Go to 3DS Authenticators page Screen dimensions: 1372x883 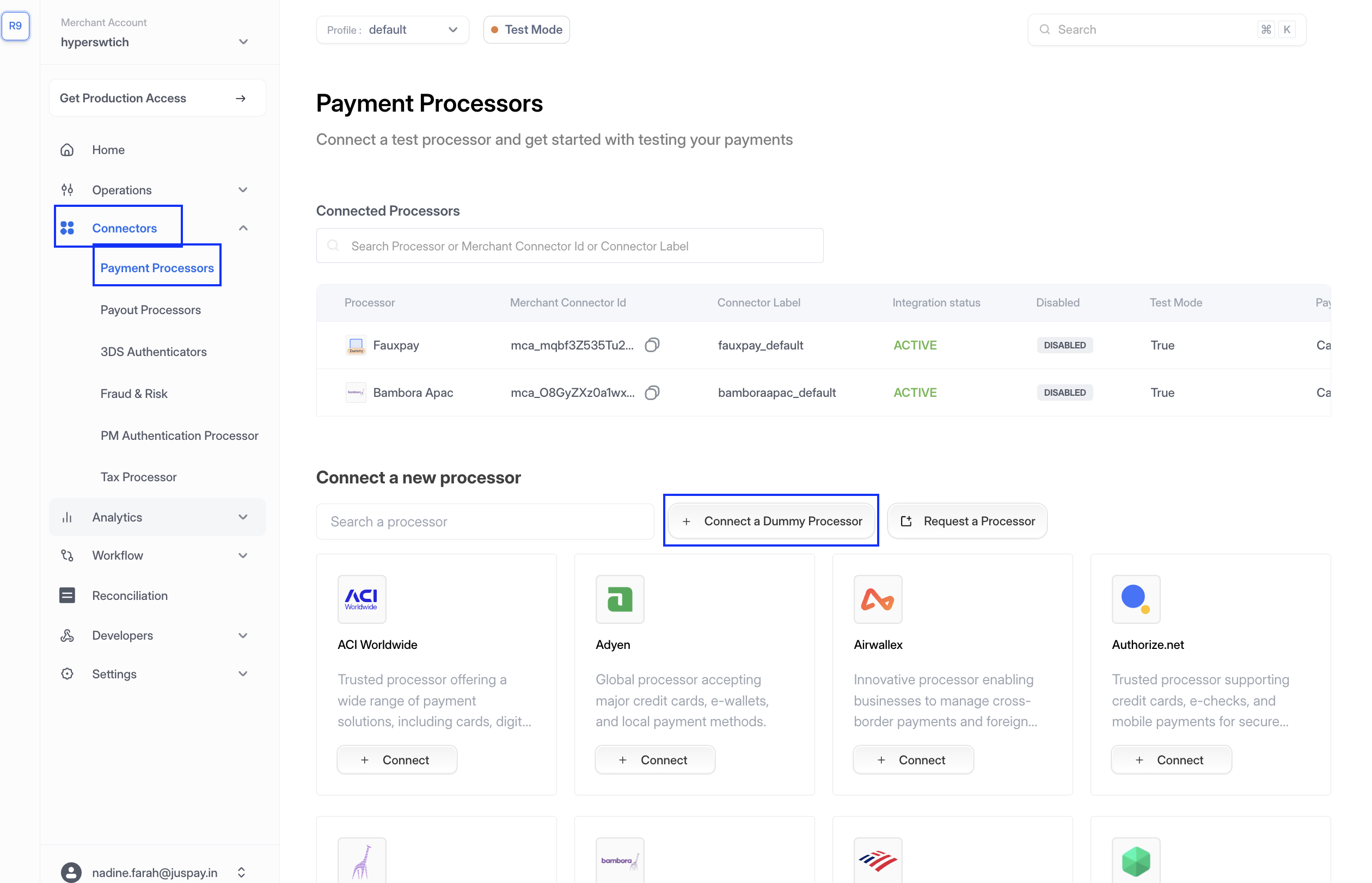click(x=153, y=352)
